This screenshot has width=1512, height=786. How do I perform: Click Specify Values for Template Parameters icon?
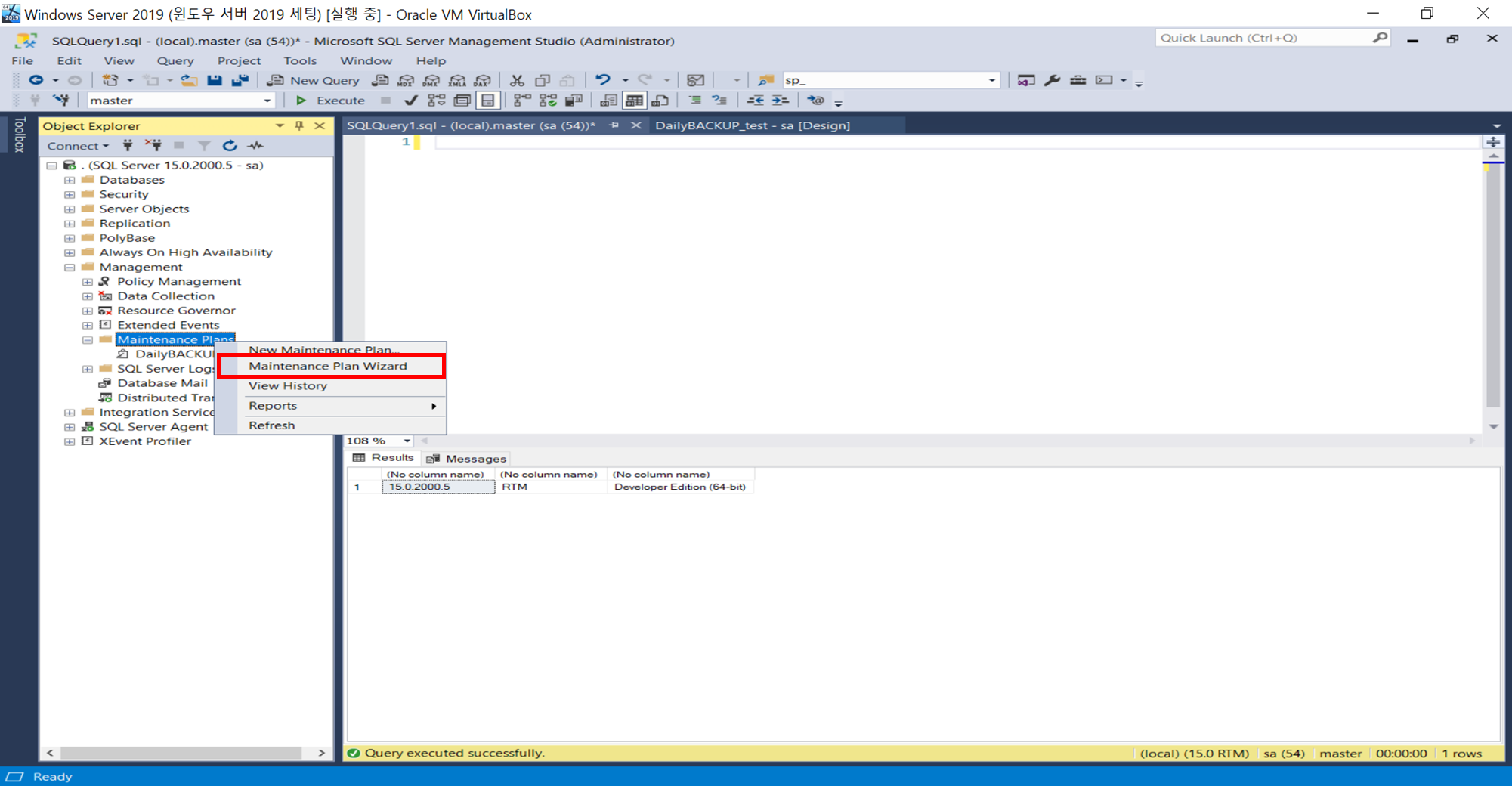point(815,101)
